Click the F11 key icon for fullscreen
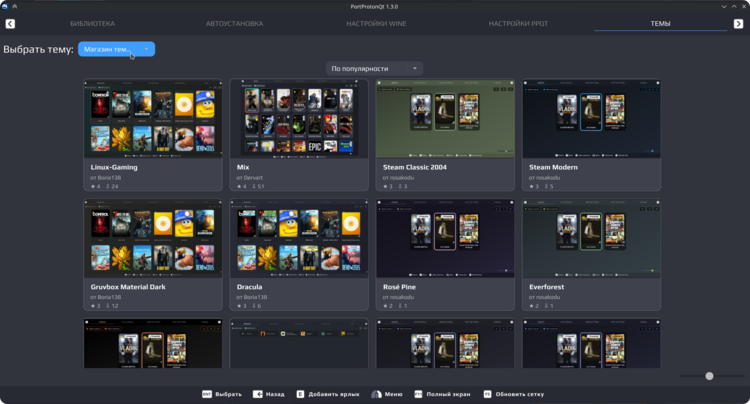750x404 pixels. click(418, 394)
